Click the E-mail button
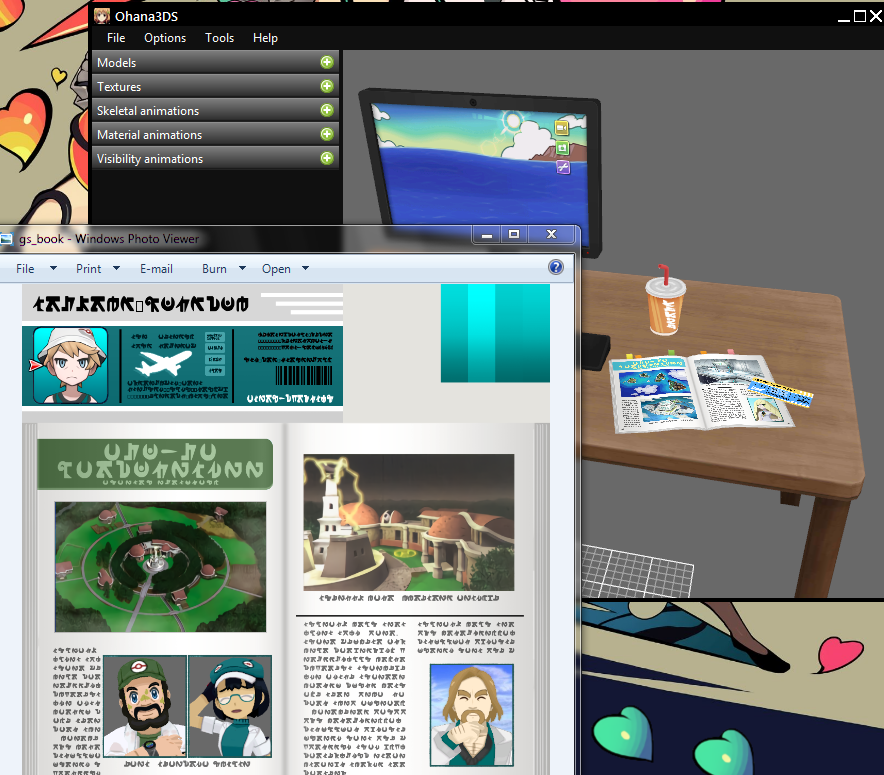The width and height of the screenshot is (884, 775). (156, 269)
